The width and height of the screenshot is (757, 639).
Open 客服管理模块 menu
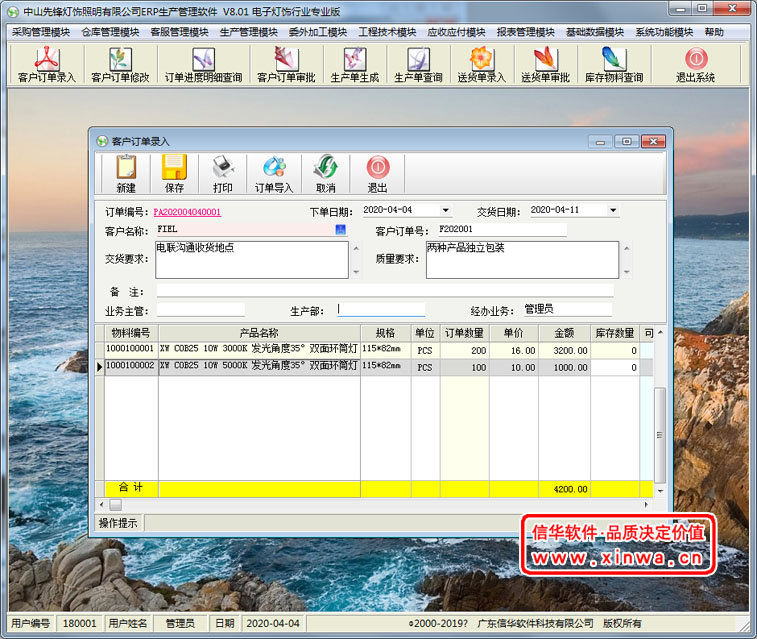[179, 32]
